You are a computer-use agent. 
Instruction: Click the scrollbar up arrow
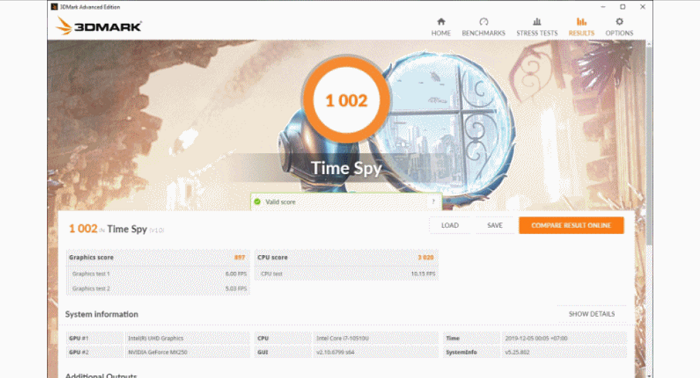tap(649, 44)
